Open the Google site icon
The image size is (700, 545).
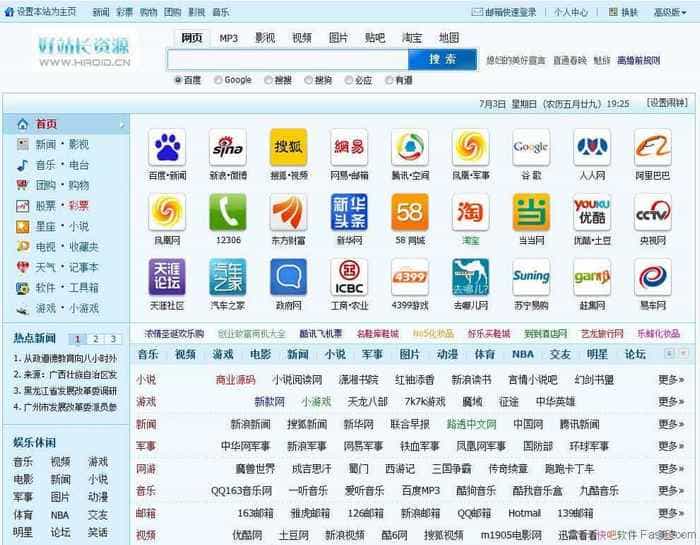[x=531, y=148]
